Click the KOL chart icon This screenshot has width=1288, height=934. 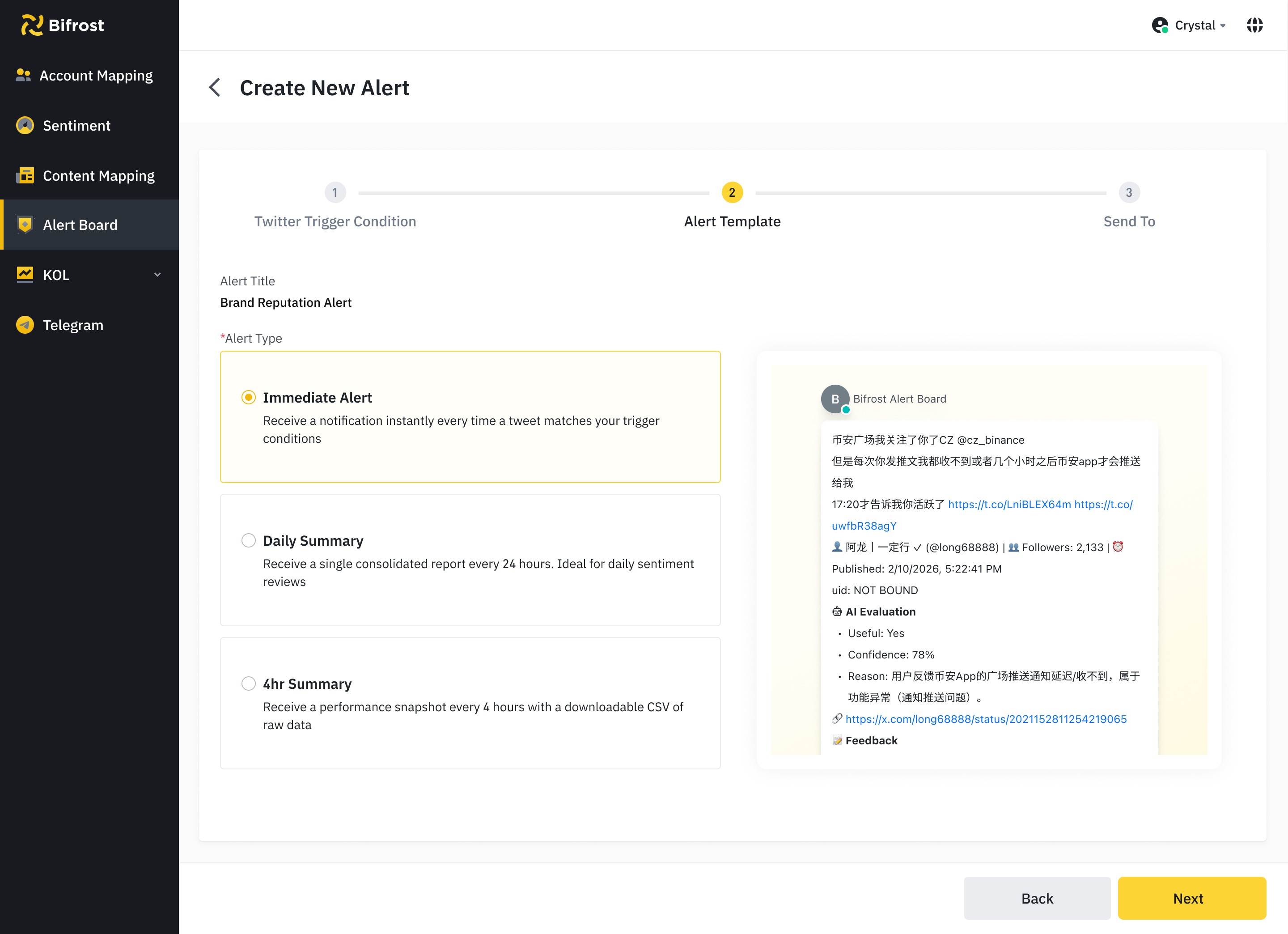click(x=25, y=275)
